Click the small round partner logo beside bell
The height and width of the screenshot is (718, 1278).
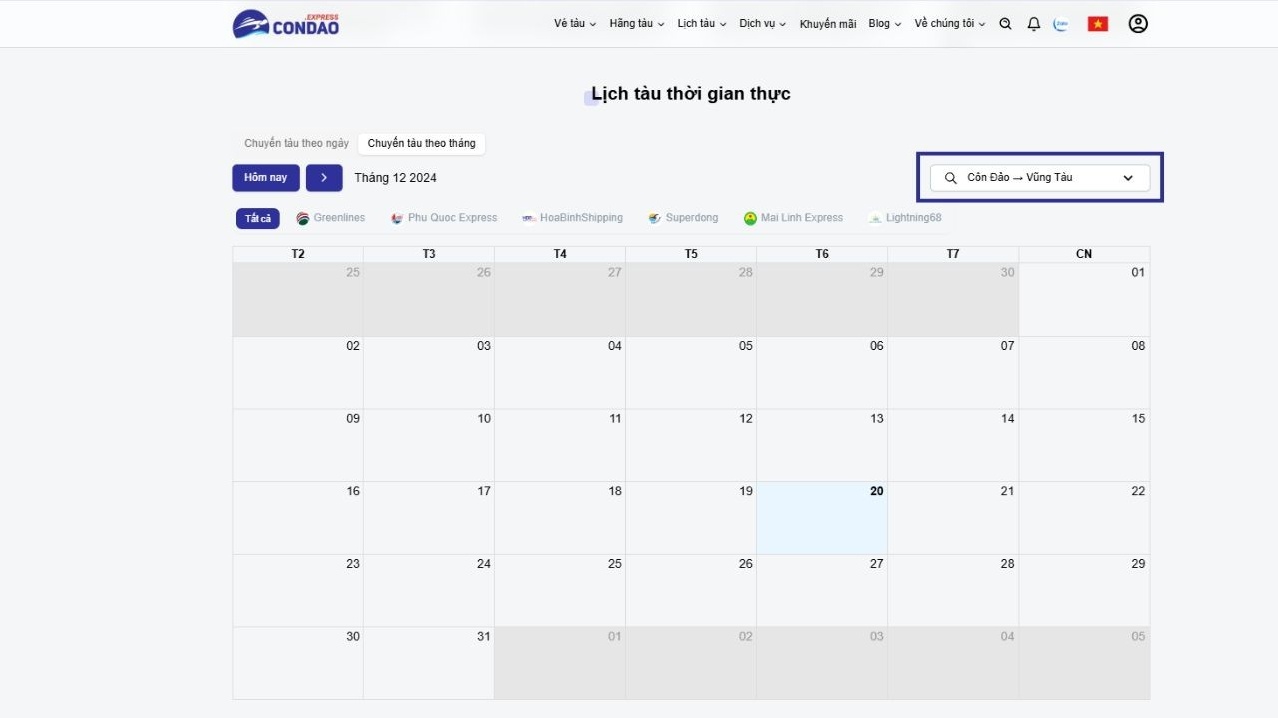coord(1062,24)
